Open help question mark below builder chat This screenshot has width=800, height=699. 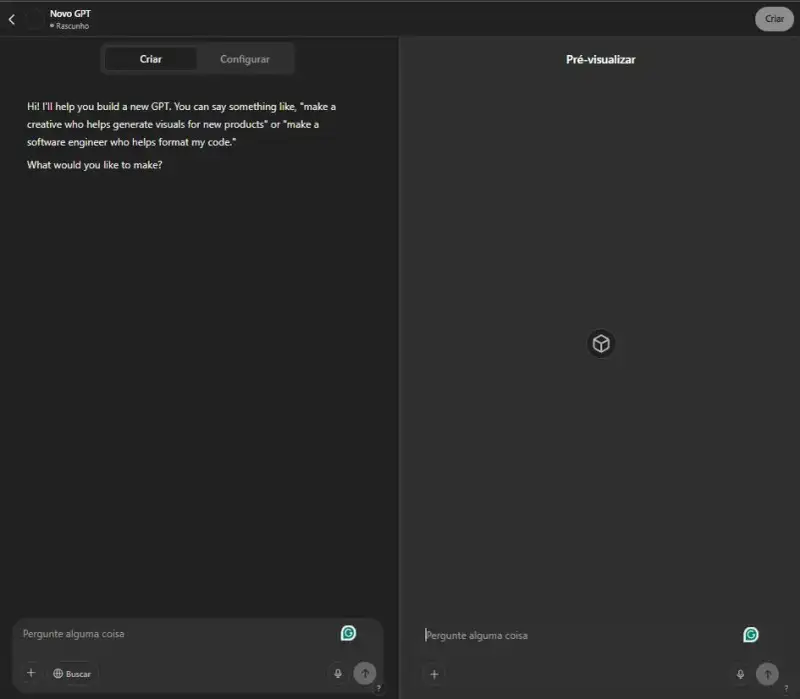(x=379, y=688)
